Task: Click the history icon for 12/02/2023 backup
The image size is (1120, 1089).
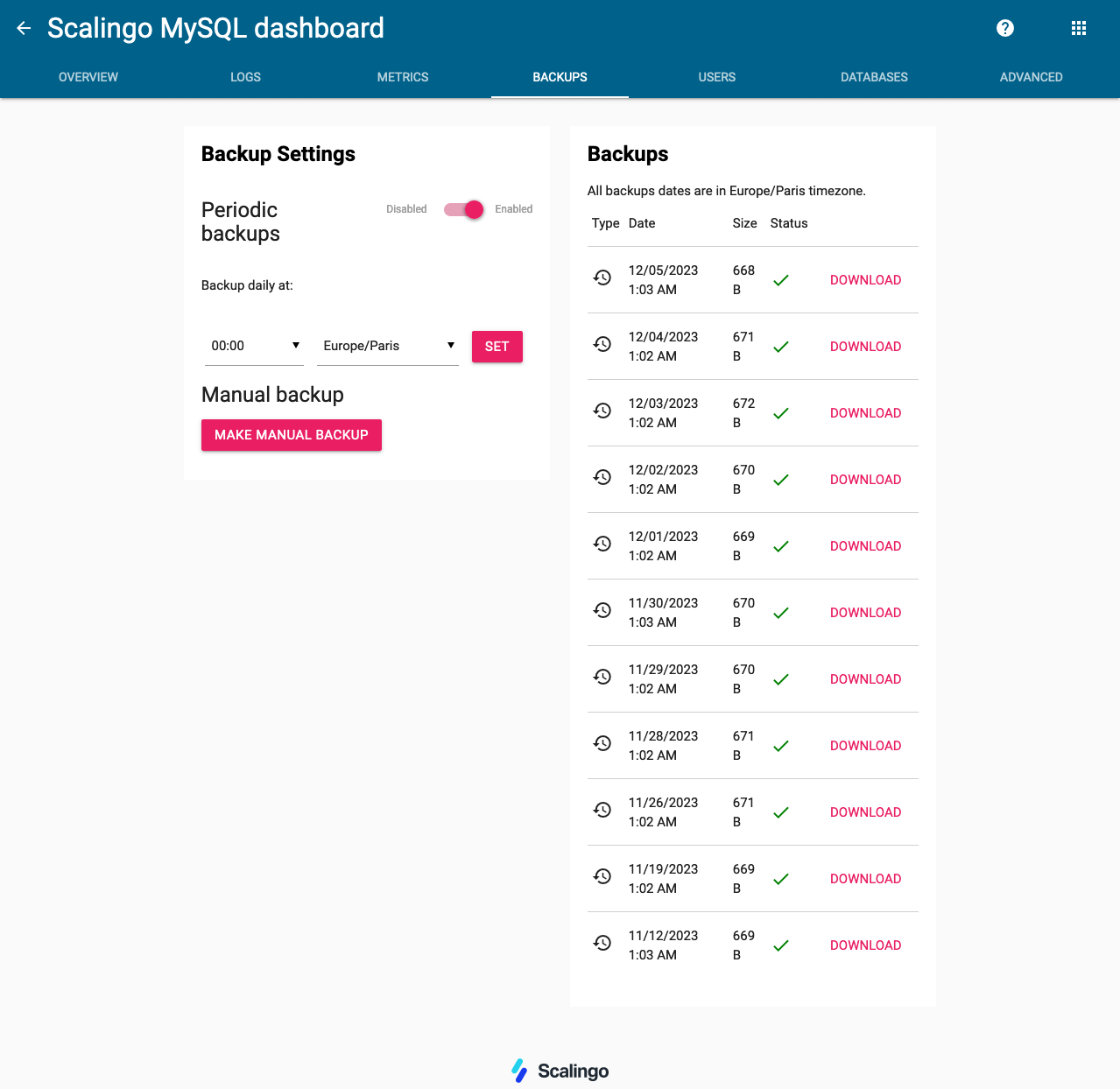Action: pos(602,477)
